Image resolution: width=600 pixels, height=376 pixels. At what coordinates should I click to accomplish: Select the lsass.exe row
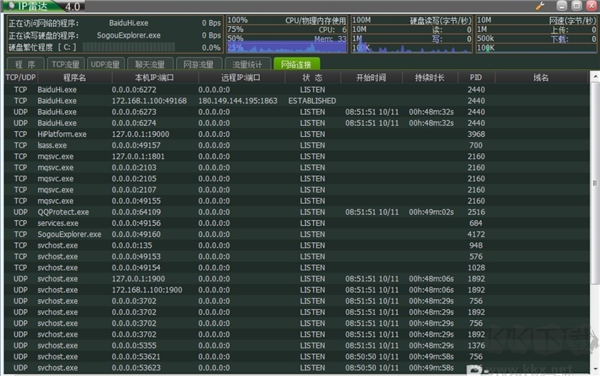[x=297, y=145]
